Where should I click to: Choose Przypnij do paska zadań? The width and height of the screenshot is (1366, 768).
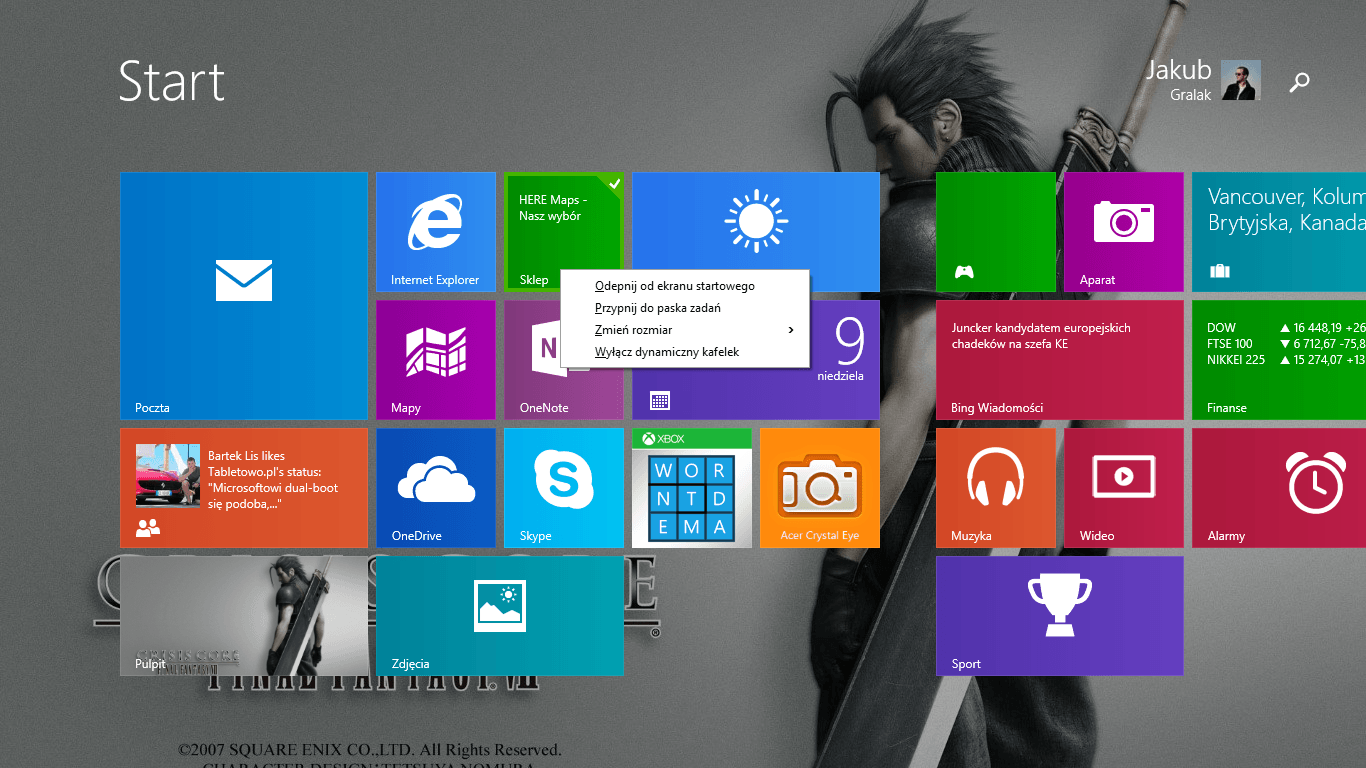pos(685,308)
